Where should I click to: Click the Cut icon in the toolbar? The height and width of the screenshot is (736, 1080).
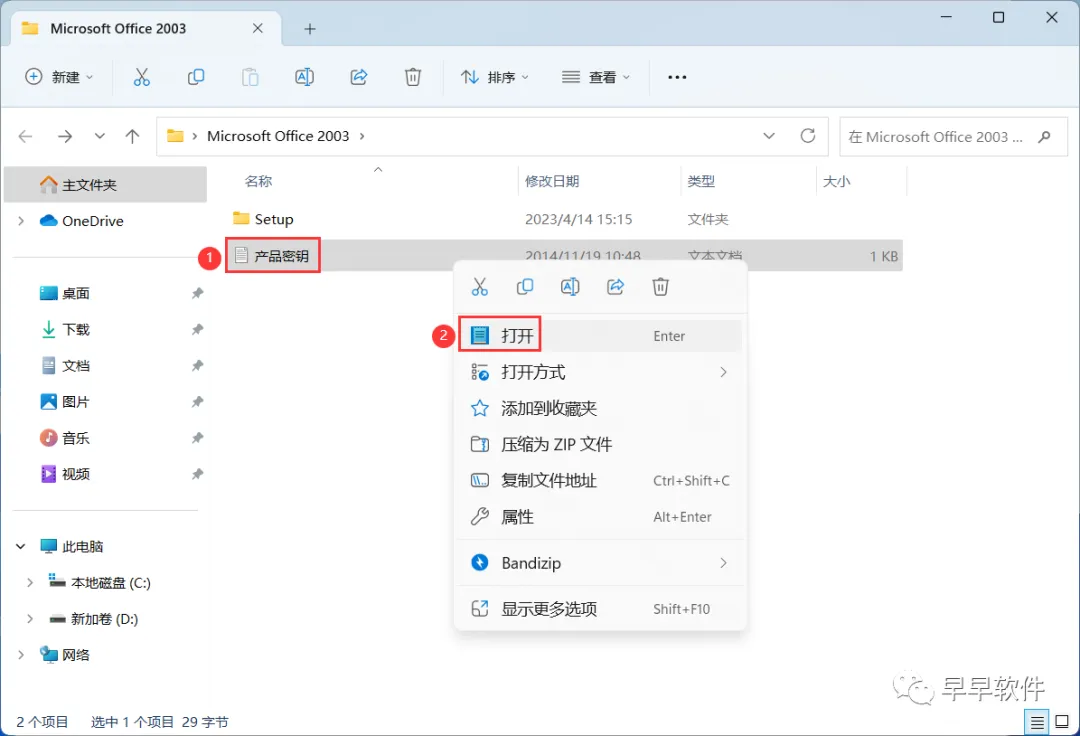[x=141, y=77]
